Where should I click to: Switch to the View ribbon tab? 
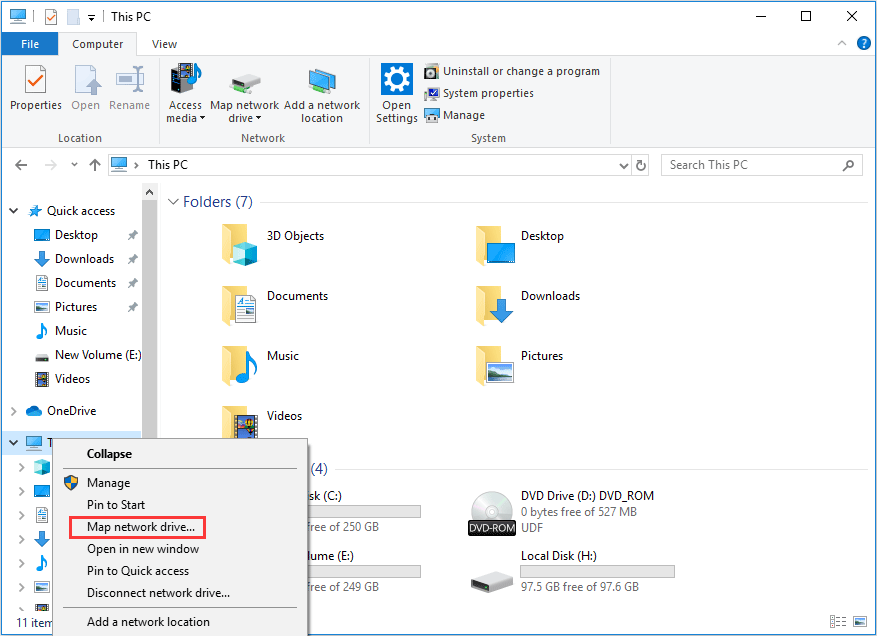pyautogui.click(x=163, y=43)
